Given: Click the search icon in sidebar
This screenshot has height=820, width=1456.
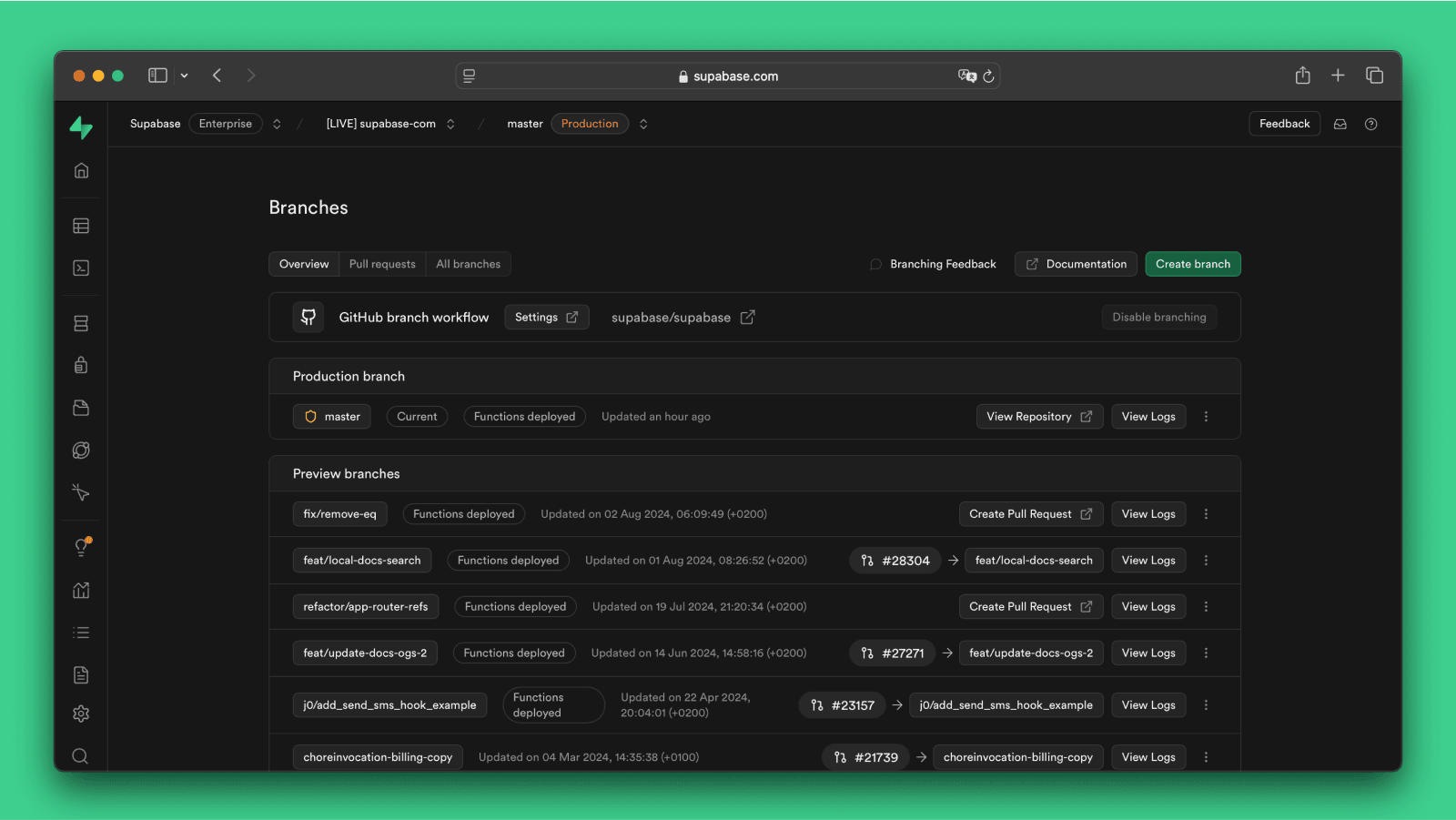Looking at the screenshot, I should pos(80,756).
